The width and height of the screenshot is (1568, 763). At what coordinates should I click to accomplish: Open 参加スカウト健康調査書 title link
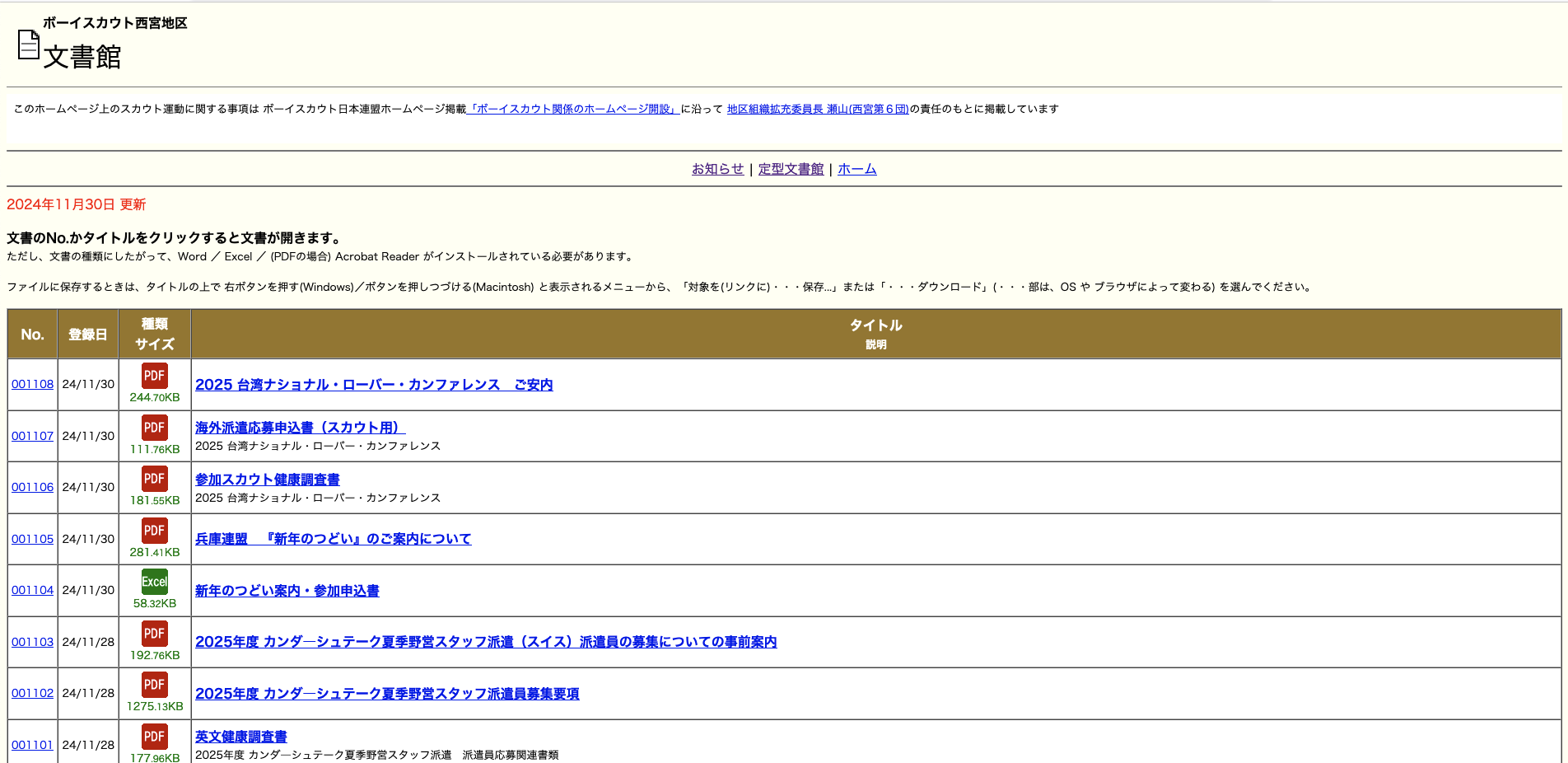point(268,480)
